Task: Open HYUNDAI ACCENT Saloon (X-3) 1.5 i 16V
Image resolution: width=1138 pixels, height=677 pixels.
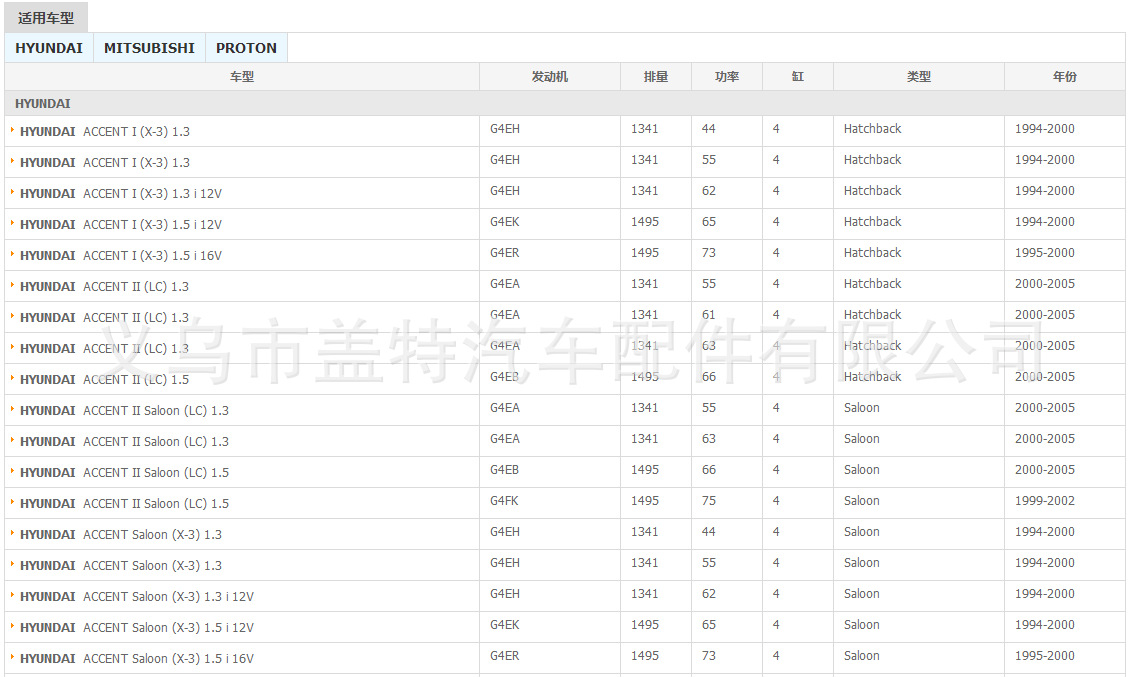Action: tap(136, 659)
